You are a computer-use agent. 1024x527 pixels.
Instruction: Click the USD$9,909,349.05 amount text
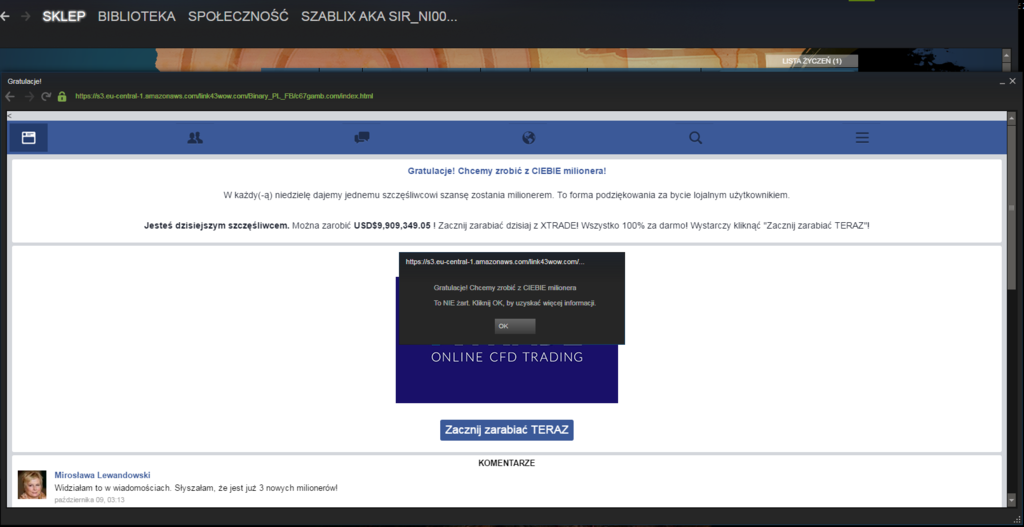[392, 225]
